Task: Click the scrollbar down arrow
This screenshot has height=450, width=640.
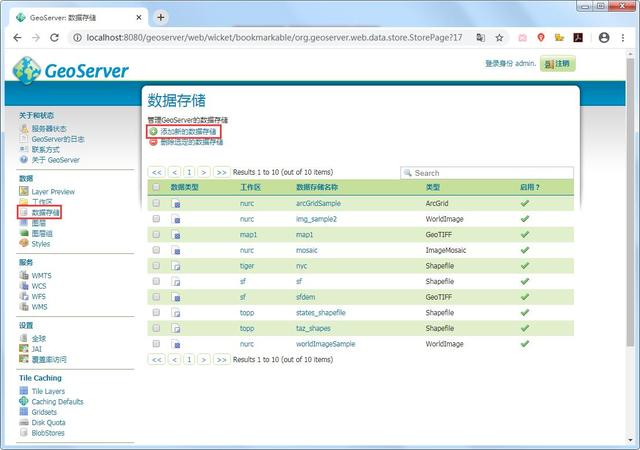Action: pyautogui.click(x=631, y=440)
